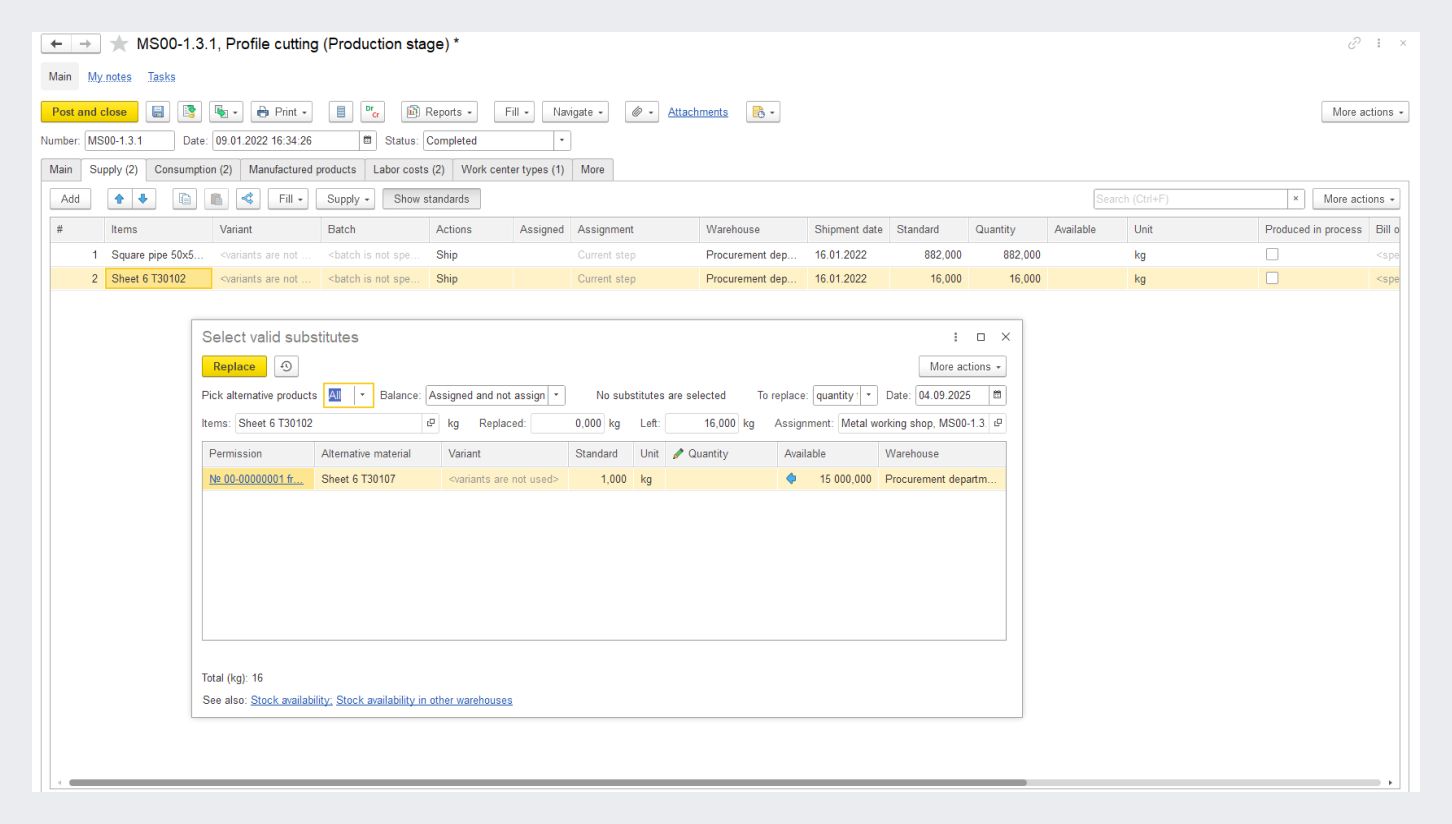The height and width of the screenshot is (824, 1452).
Task: Post the document with the green sheet icon
Action: [190, 112]
